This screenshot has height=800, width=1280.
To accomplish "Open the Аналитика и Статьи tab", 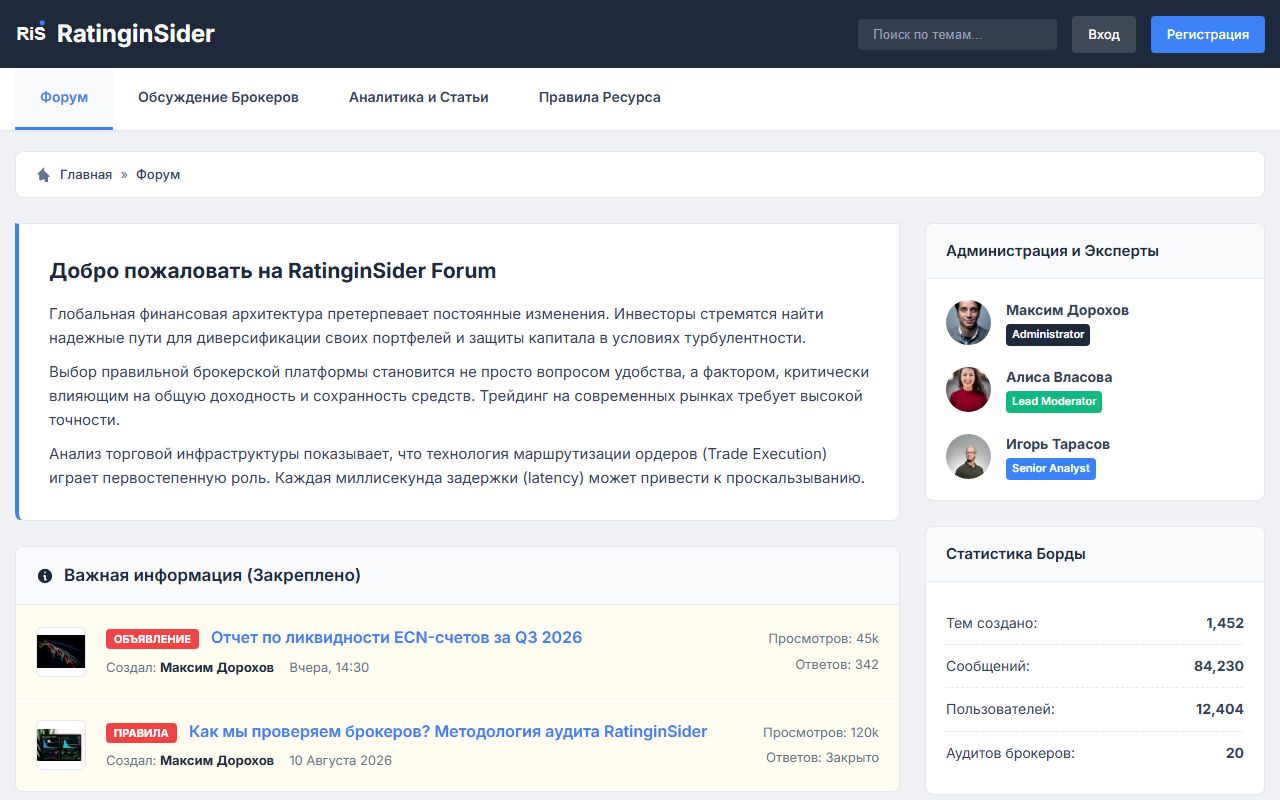I will [x=419, y=98].
